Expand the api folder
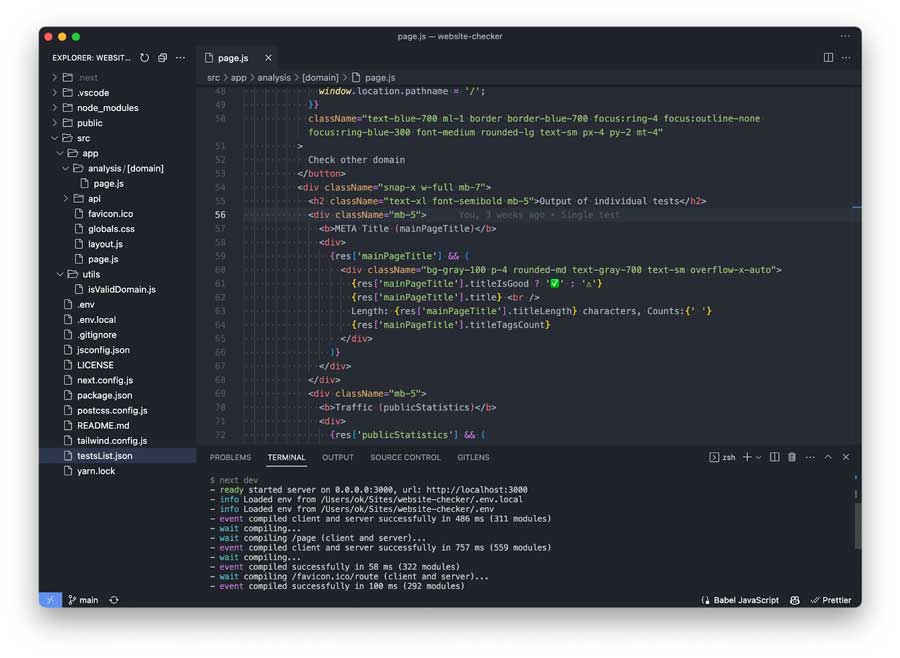Image resolution: width=900 pixels, height=658 pixels. tap(94, 199)
